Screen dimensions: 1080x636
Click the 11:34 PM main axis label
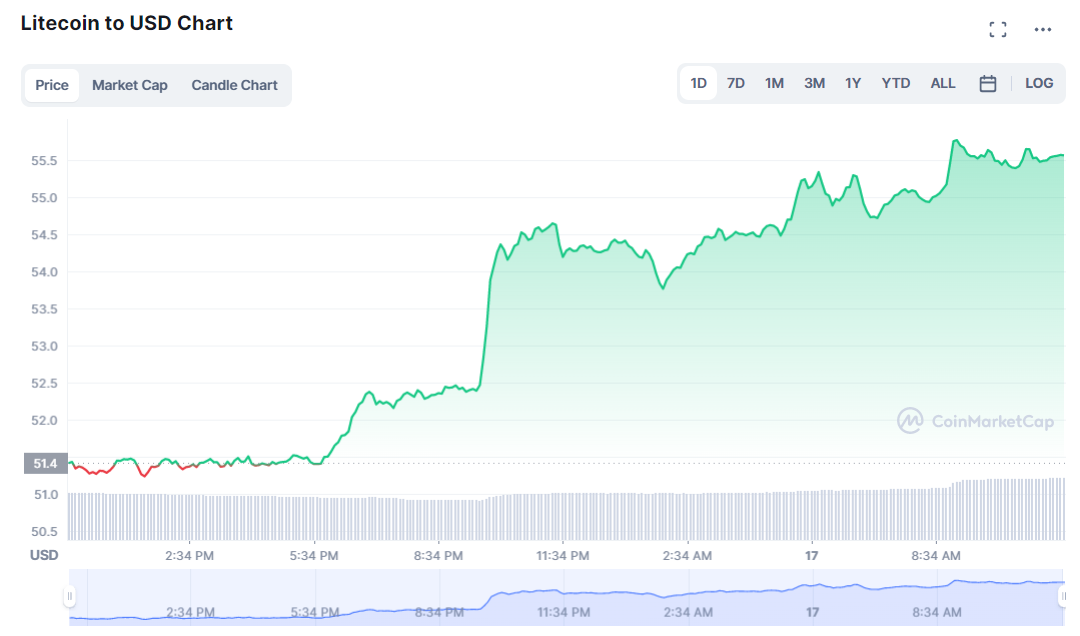[563, 555]
